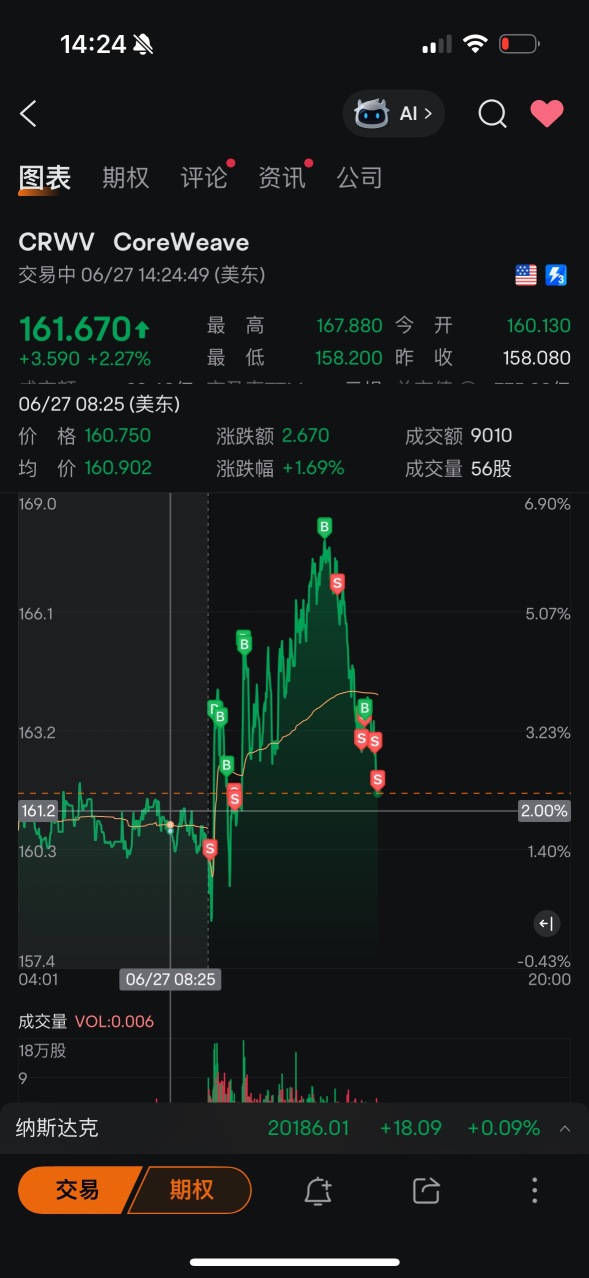Open the 资讯 tab
This screenshot has width=589, height=1278.
[282, 178]
